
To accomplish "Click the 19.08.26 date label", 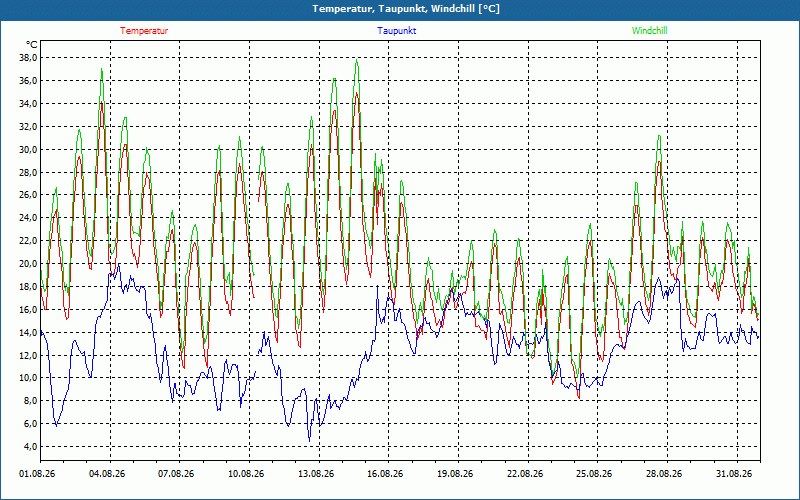I will [x=456, y=474].
